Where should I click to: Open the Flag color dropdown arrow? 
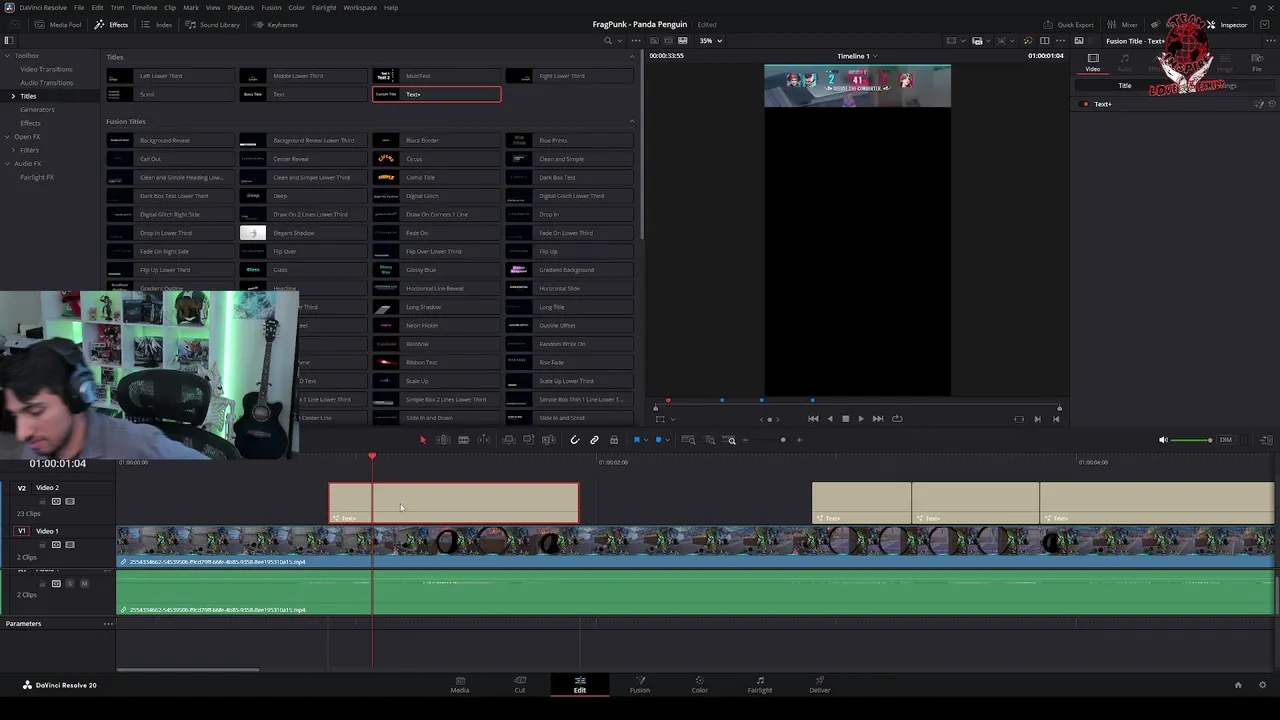(645, 440)
